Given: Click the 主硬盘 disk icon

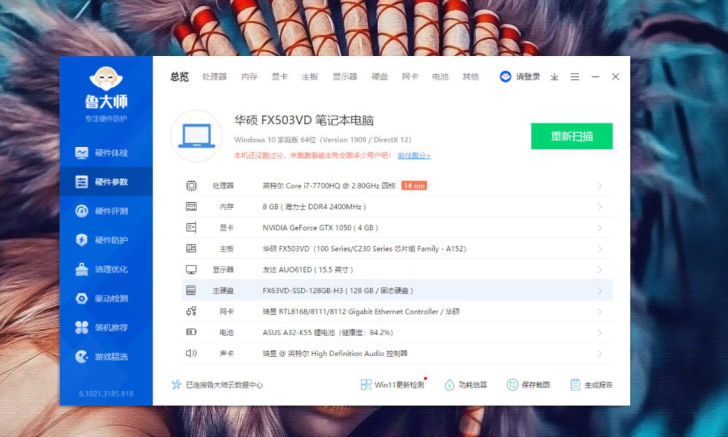Looking at the screenshot, I should pos(191,291).
